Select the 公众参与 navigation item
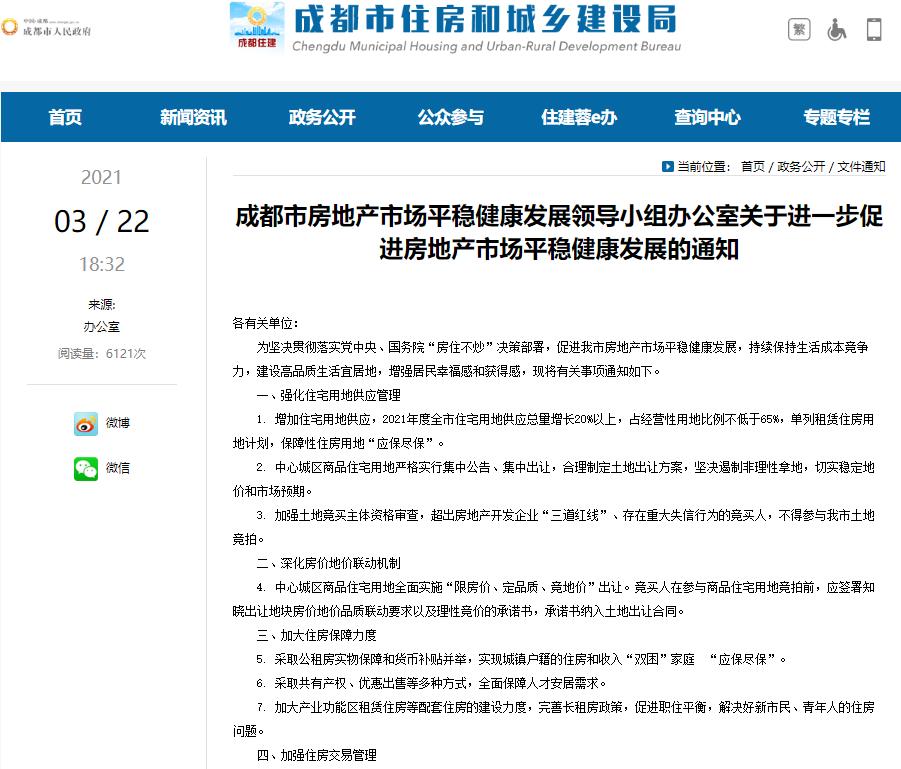Image resolution: width=901 pixels, height=769 pixels. tap(450, 117)
